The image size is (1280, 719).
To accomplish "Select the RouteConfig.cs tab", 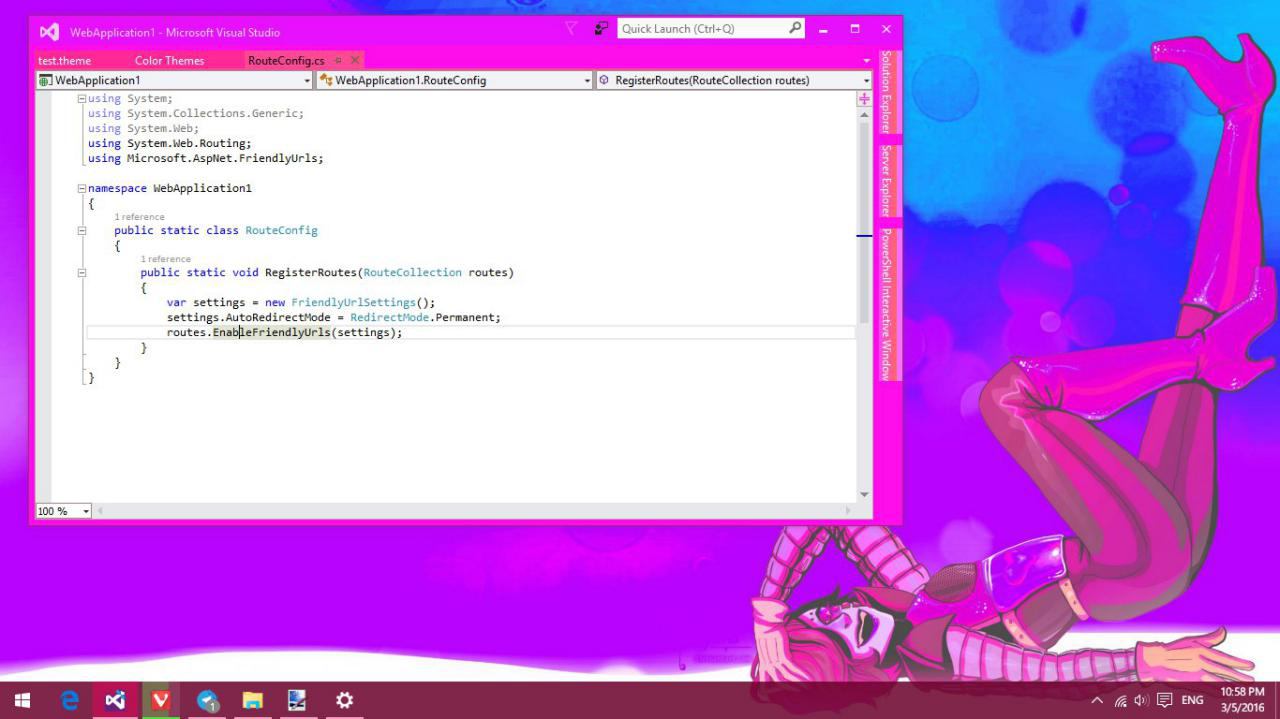I will pos(286,60).
